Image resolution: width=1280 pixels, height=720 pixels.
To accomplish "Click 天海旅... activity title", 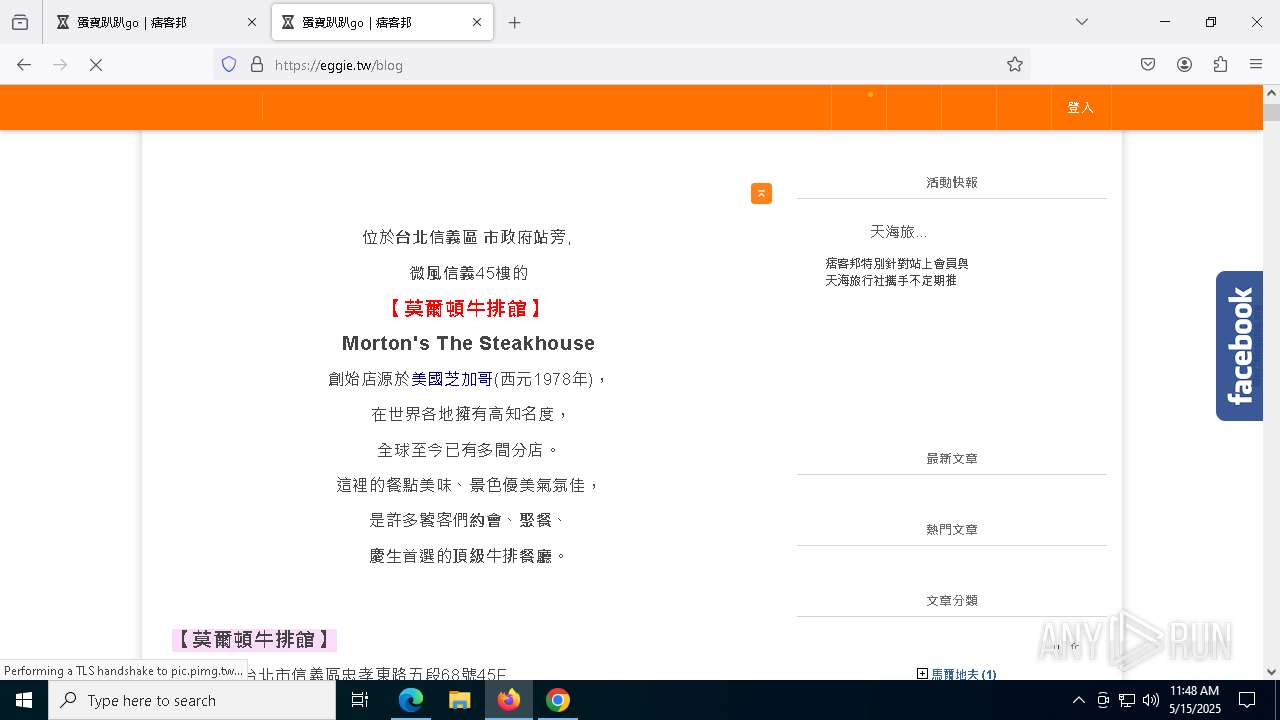I will 898,232.
